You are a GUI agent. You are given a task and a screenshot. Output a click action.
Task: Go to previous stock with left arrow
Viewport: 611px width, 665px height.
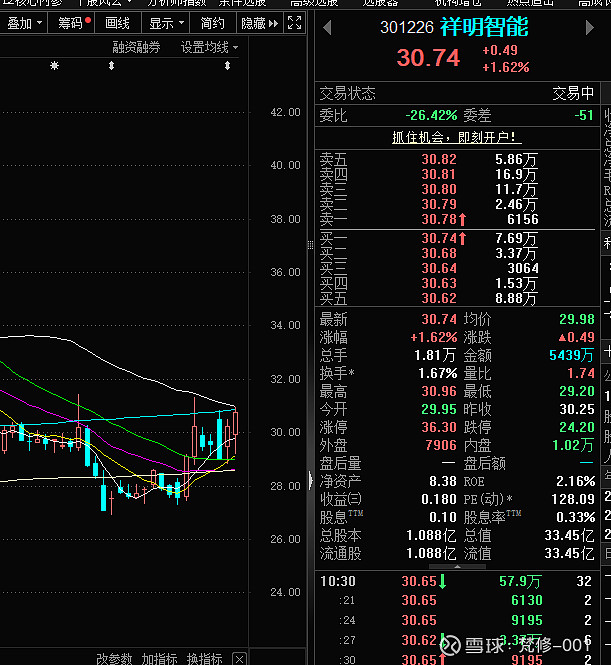pos(326,28)
